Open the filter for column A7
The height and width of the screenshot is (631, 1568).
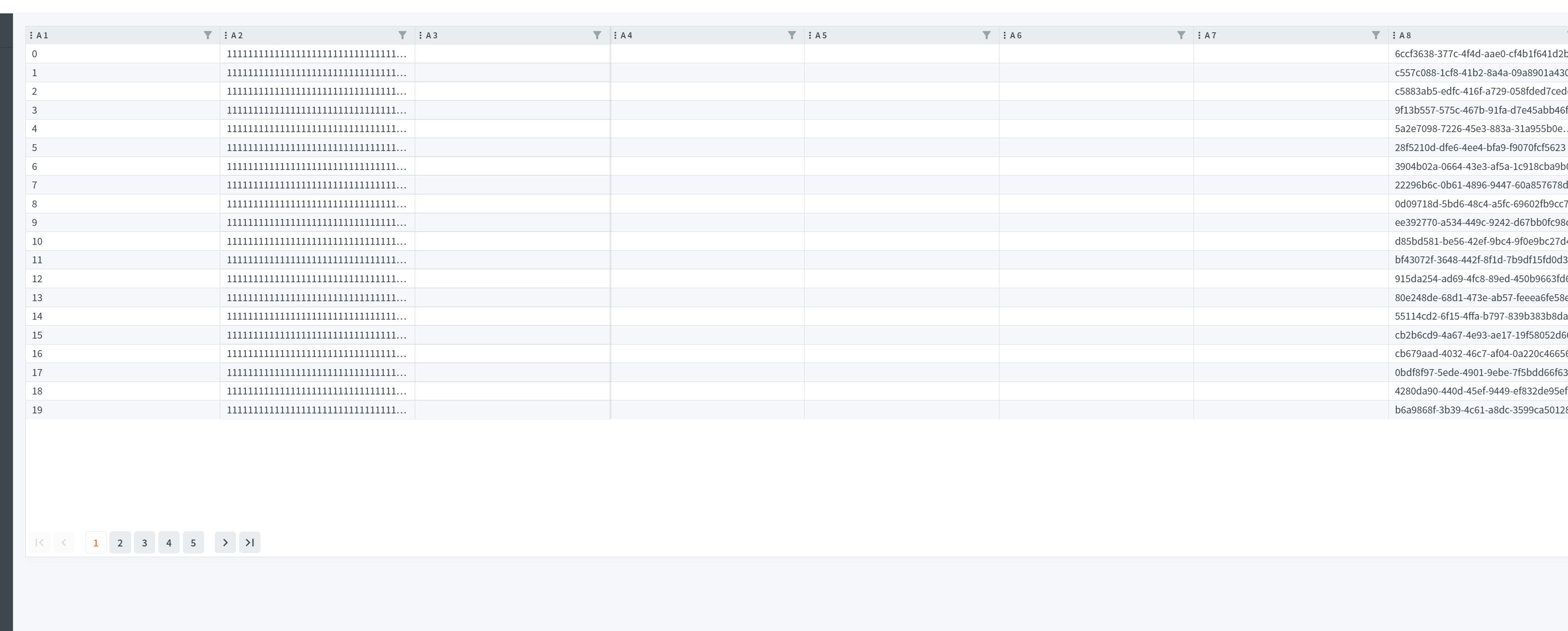1376,35
